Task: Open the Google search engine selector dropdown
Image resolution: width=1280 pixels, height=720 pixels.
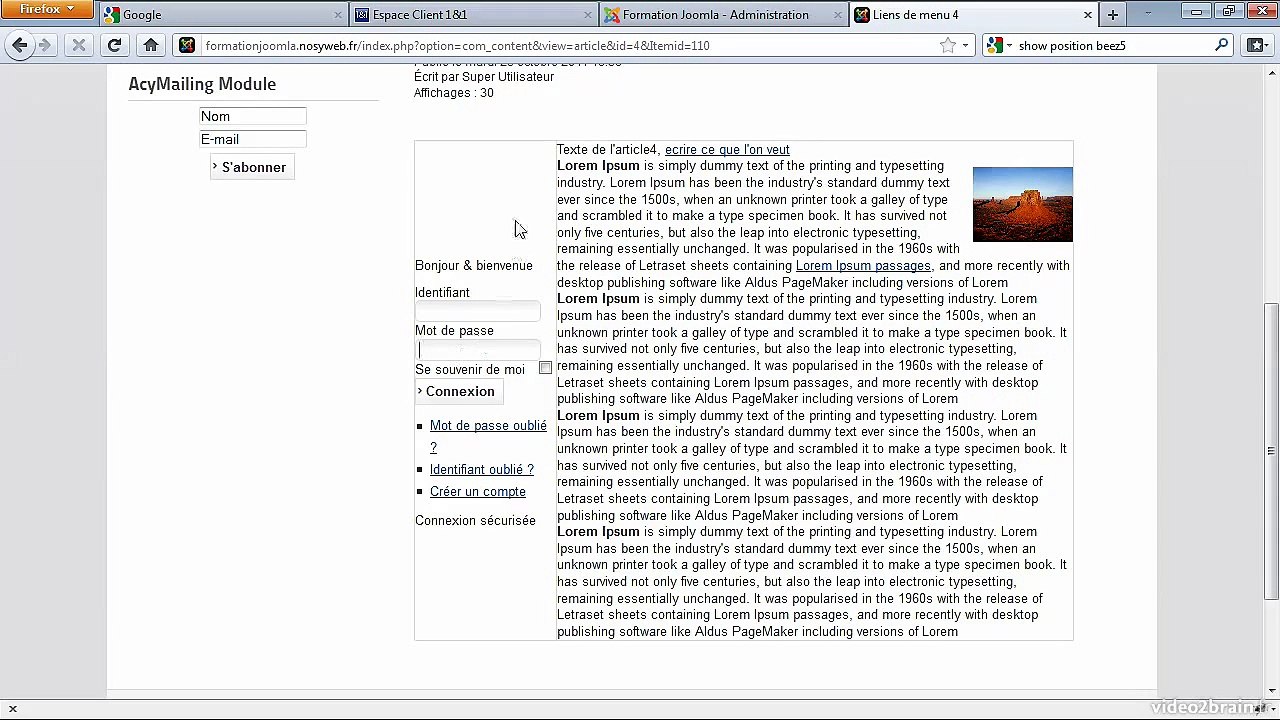Action: [998, 45]
